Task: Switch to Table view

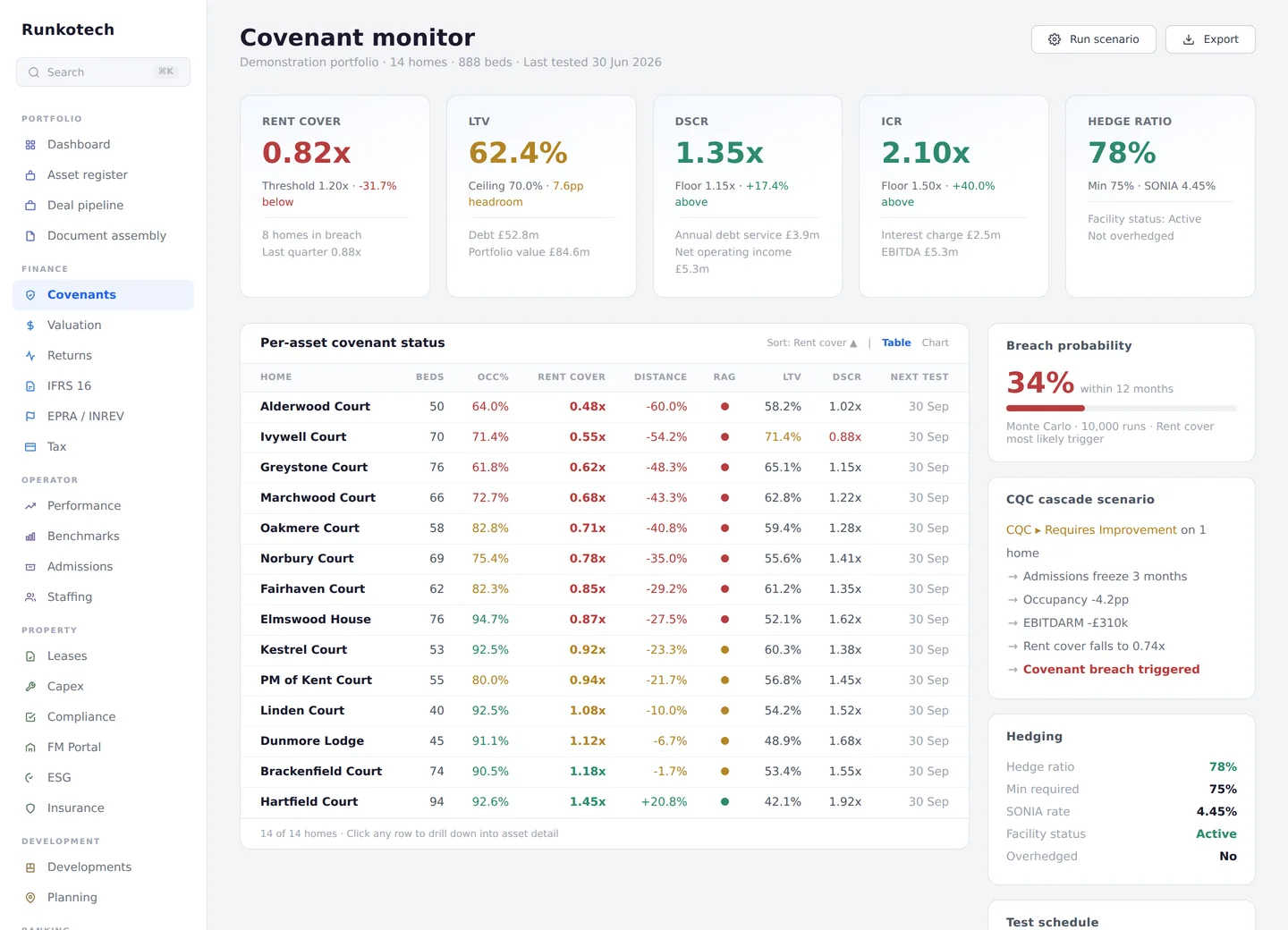Action: [x=896, y=342]
